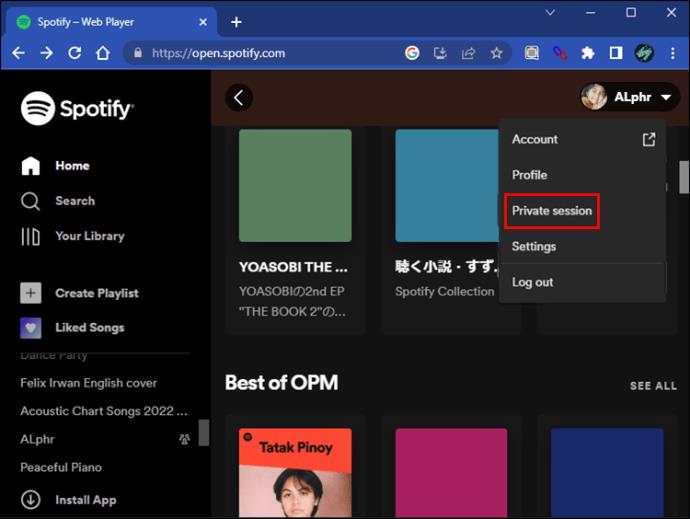The width and height of the screenshot is (690, 519).
Task: Click the main page vertical scrollbar
Action: point(684,177)
